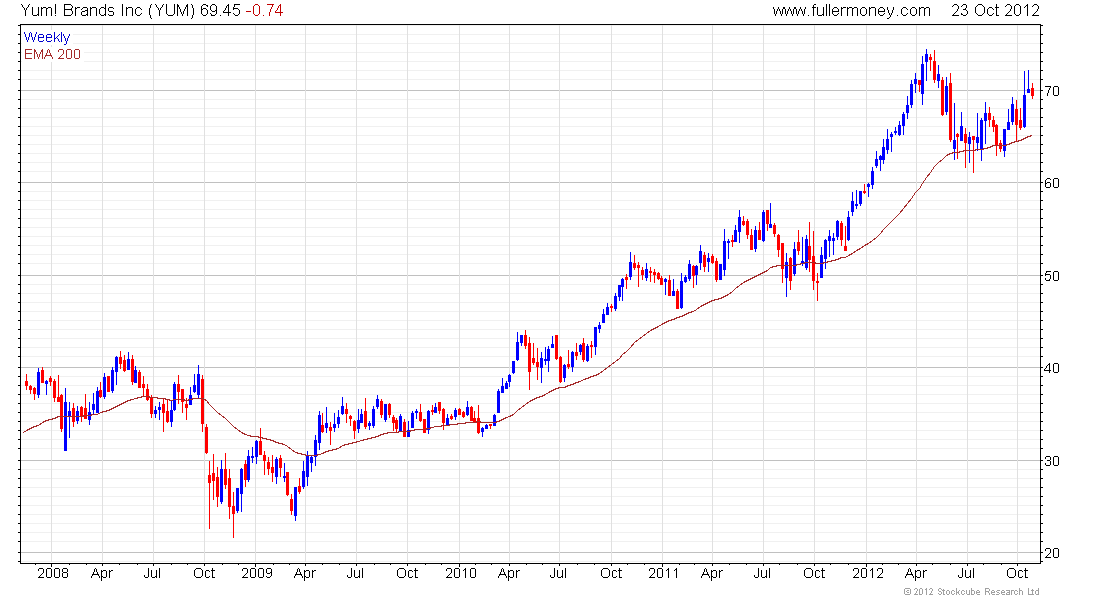1100x600 pixels.
Task: Click the 30 price axis label
Action: 1051,461
